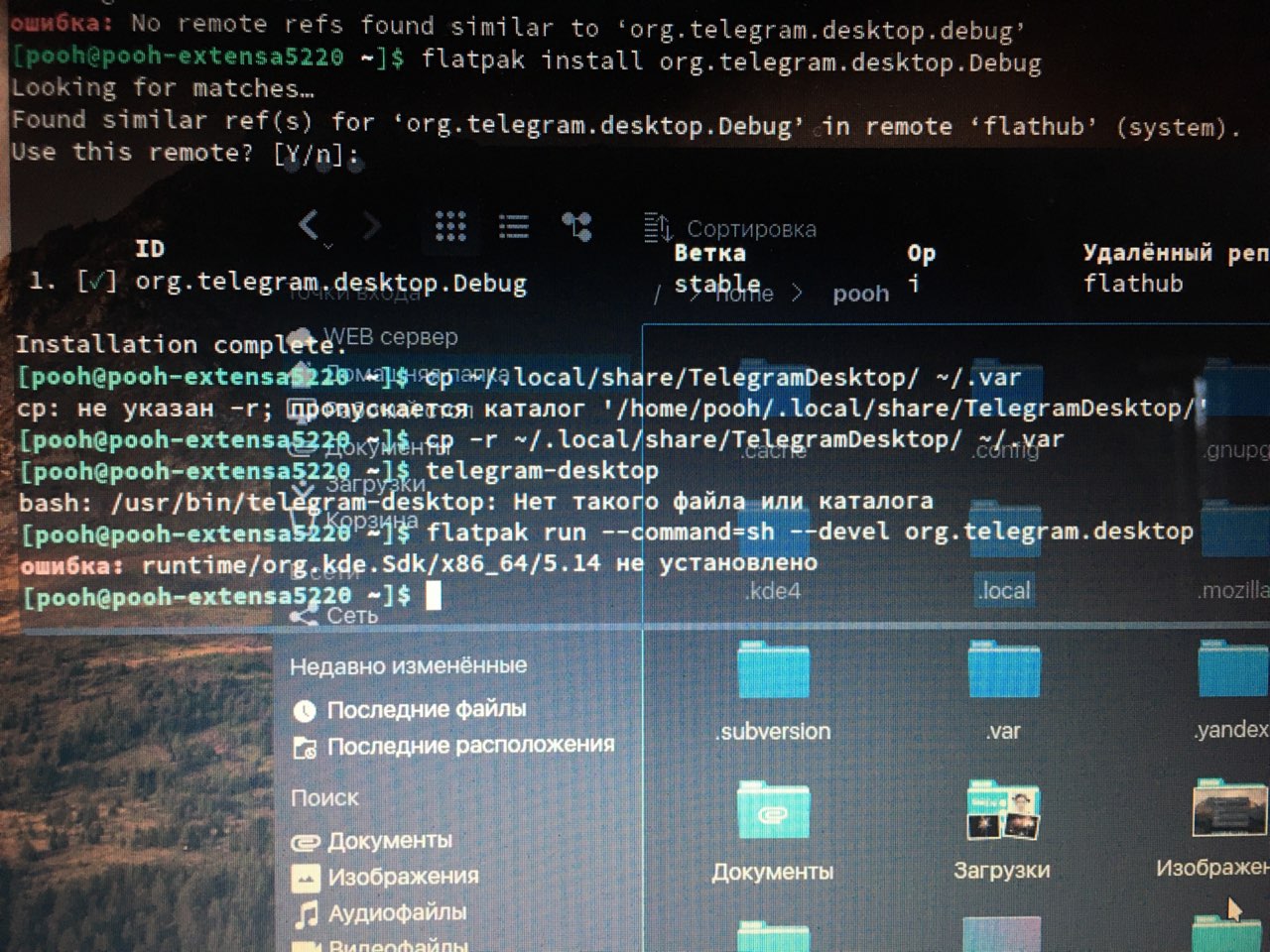The image size is (1270, 952).
Task: Click 'flathub' under Удалённый реп column
Action: tap(1133, 284)
